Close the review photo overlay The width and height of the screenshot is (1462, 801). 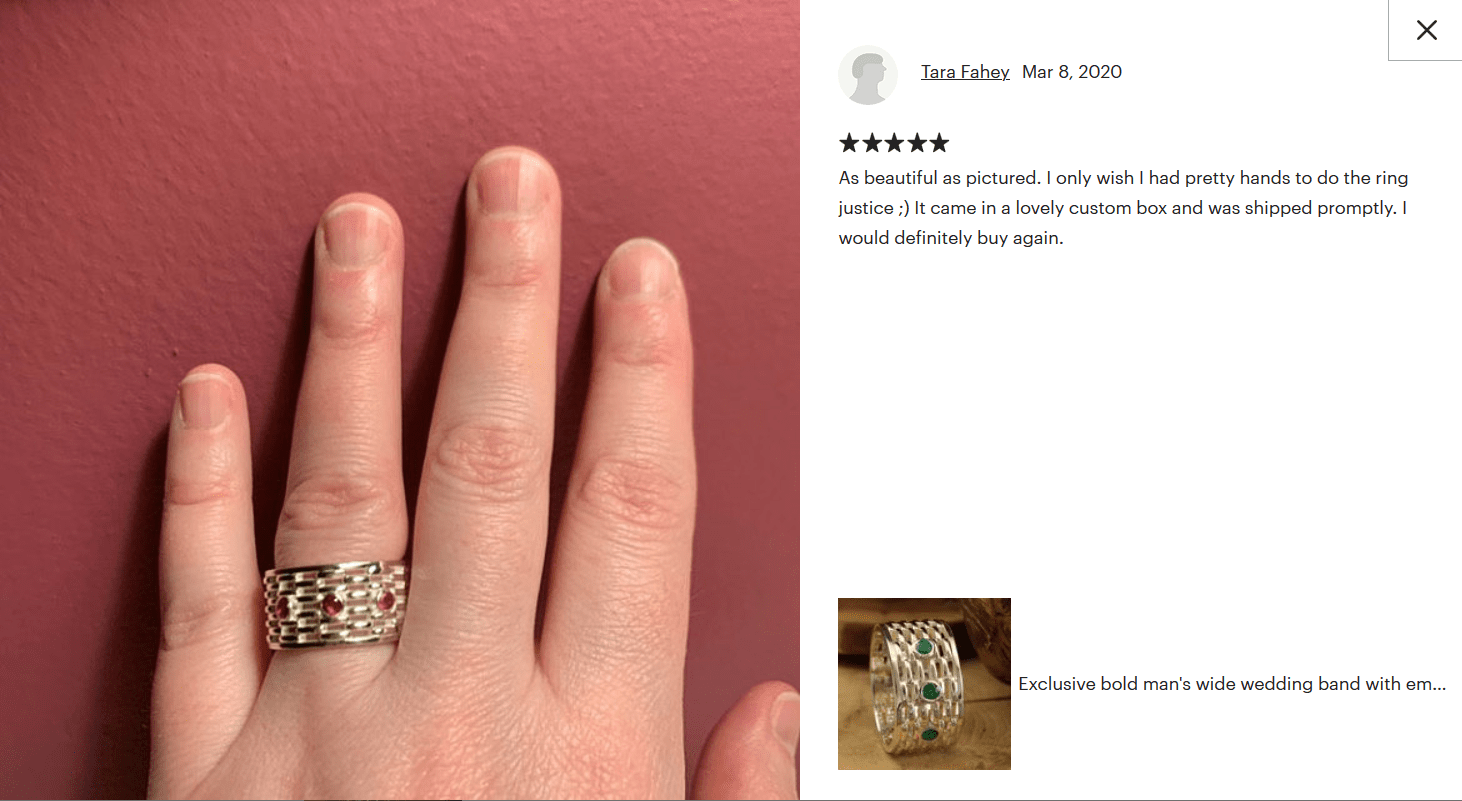1426,30
